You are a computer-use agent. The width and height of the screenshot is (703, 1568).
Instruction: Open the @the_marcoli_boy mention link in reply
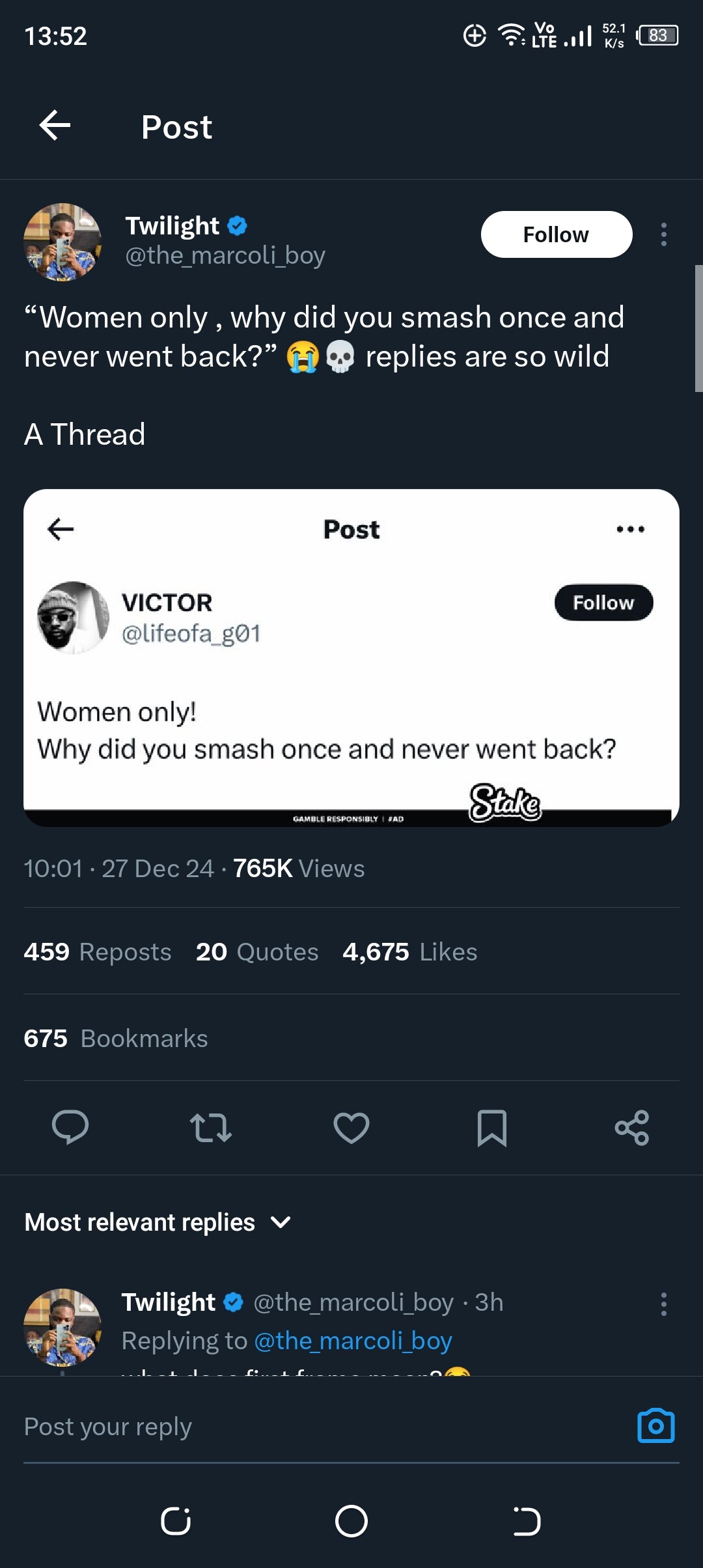click(353, 1341)
